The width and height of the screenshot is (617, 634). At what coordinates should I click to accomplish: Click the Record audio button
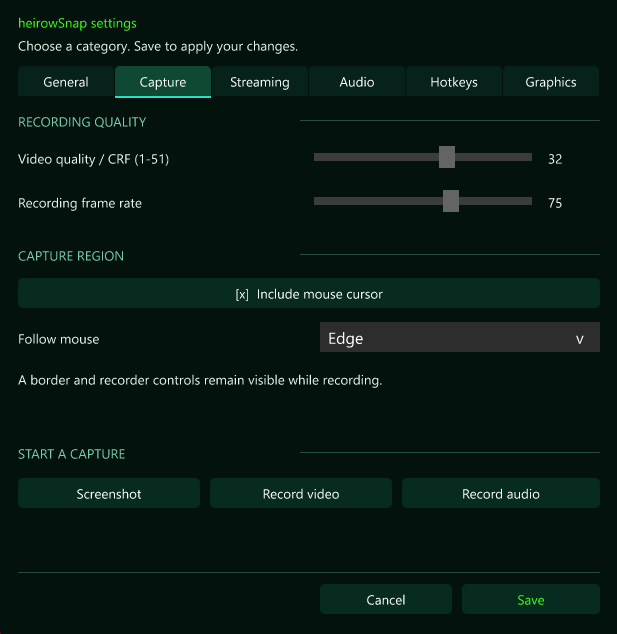pos(501,493)
